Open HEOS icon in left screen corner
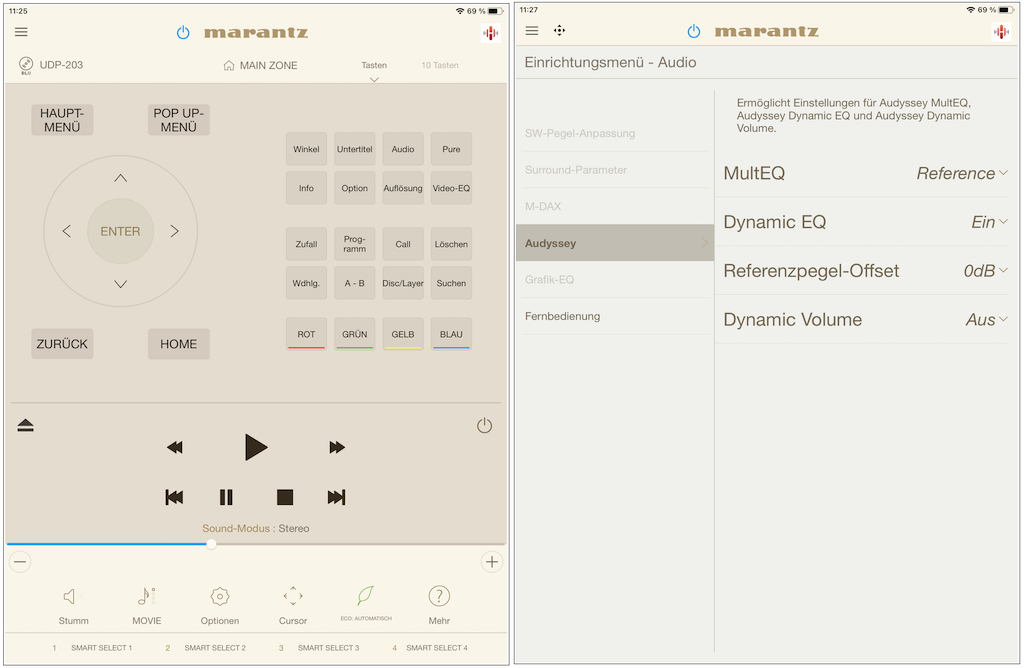This screenshot has width=1024, height=668. [x=490, y=33]
